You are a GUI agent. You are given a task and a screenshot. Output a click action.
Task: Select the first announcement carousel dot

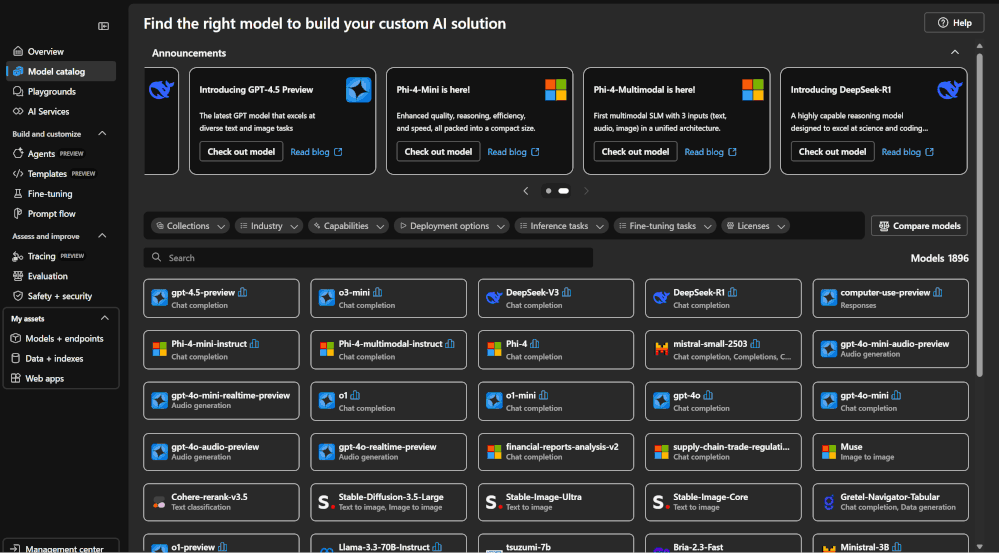point(549,190)
